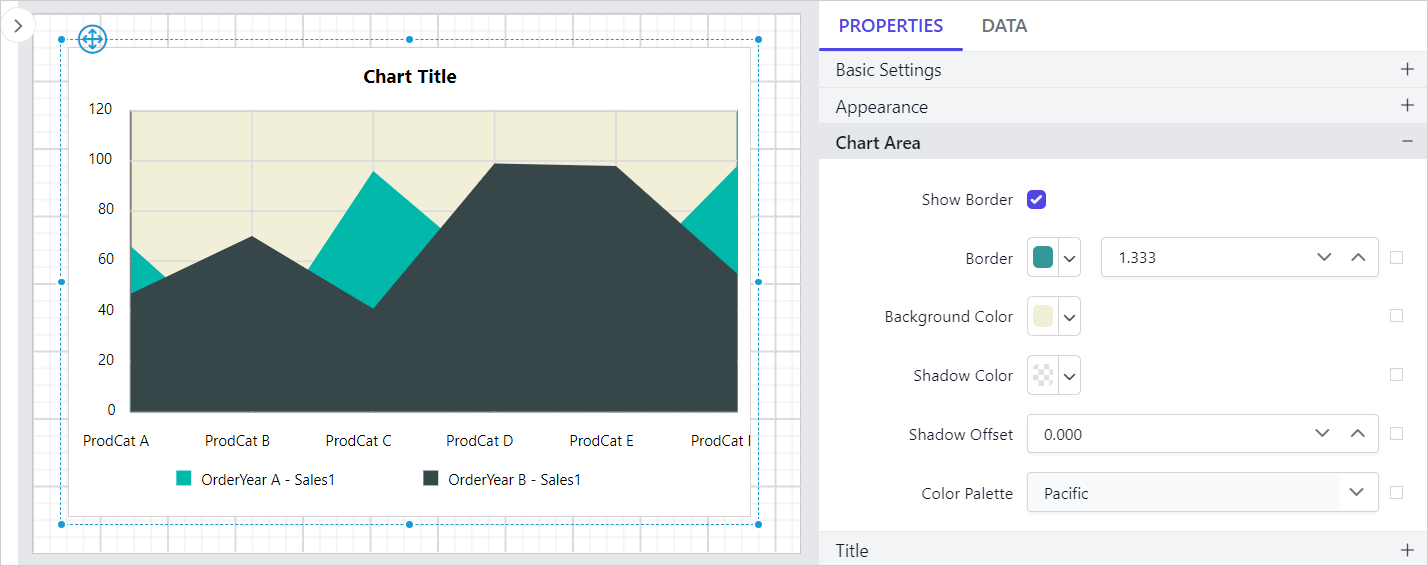
Task: Toggle the advanced checkbox beside Shadow Offset
Action: (x=1397, y=434)
